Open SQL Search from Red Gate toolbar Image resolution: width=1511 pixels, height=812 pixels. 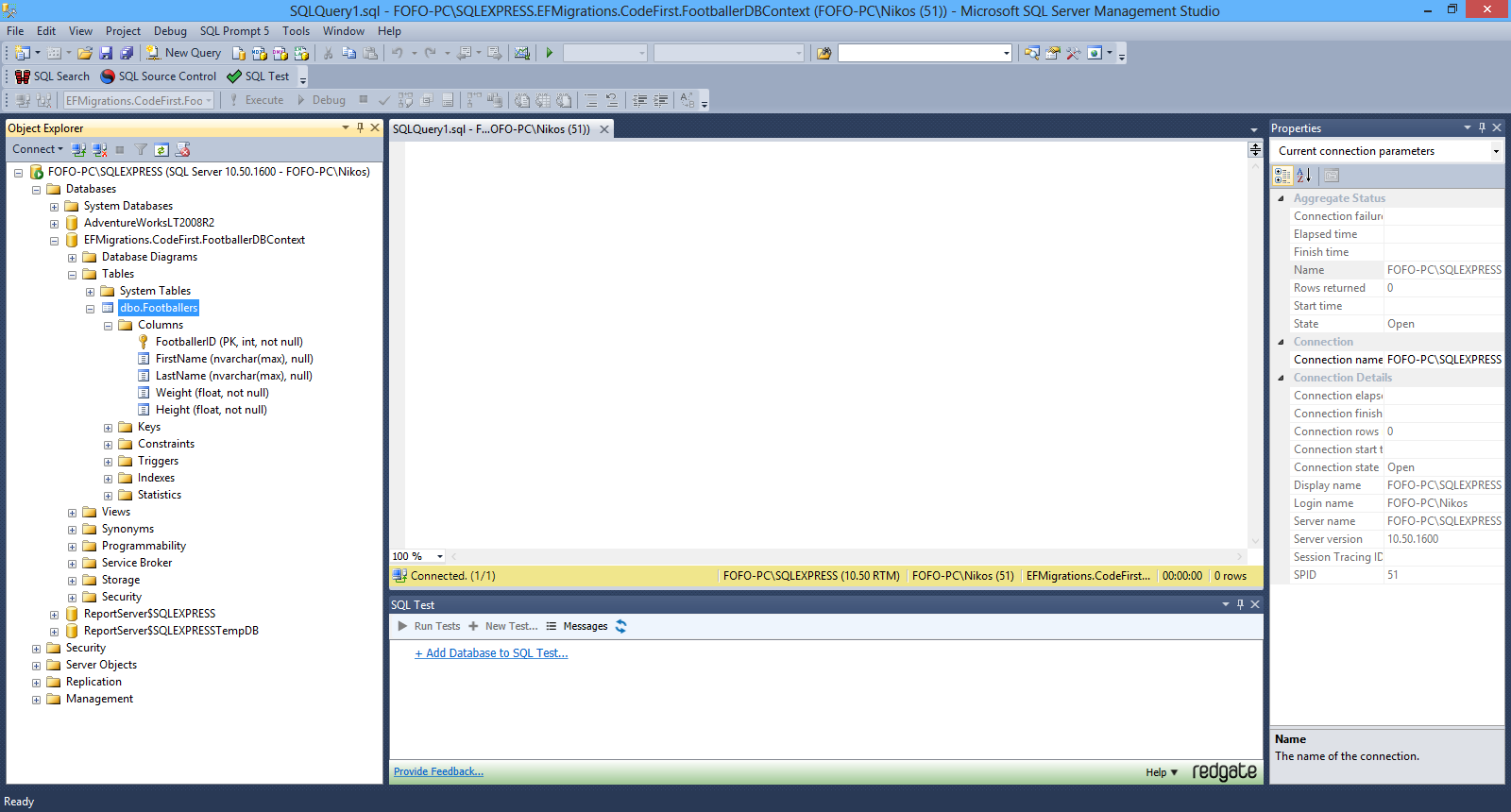tap(52, 76)
